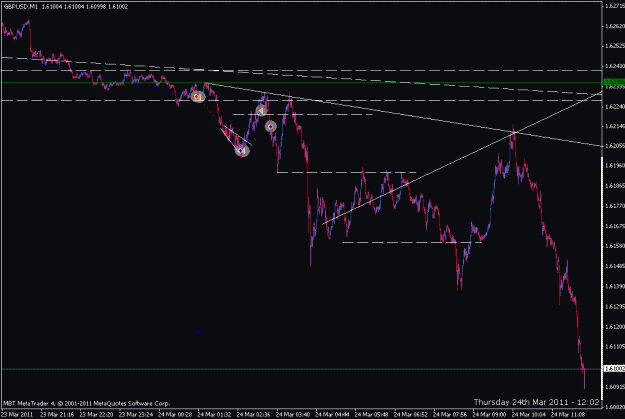Click the 1.61200 price axis label
The width and height of the screenshot is (625, 419).
615,327
